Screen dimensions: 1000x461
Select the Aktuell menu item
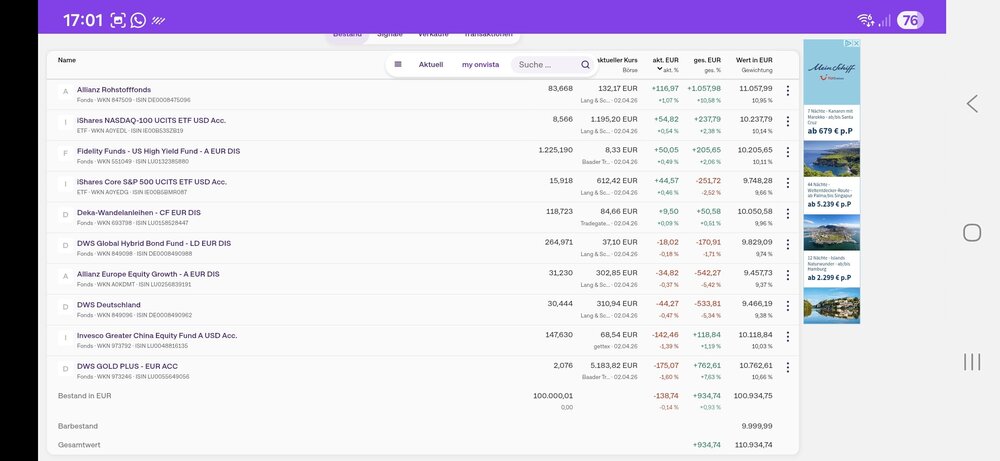coord(431,64)
